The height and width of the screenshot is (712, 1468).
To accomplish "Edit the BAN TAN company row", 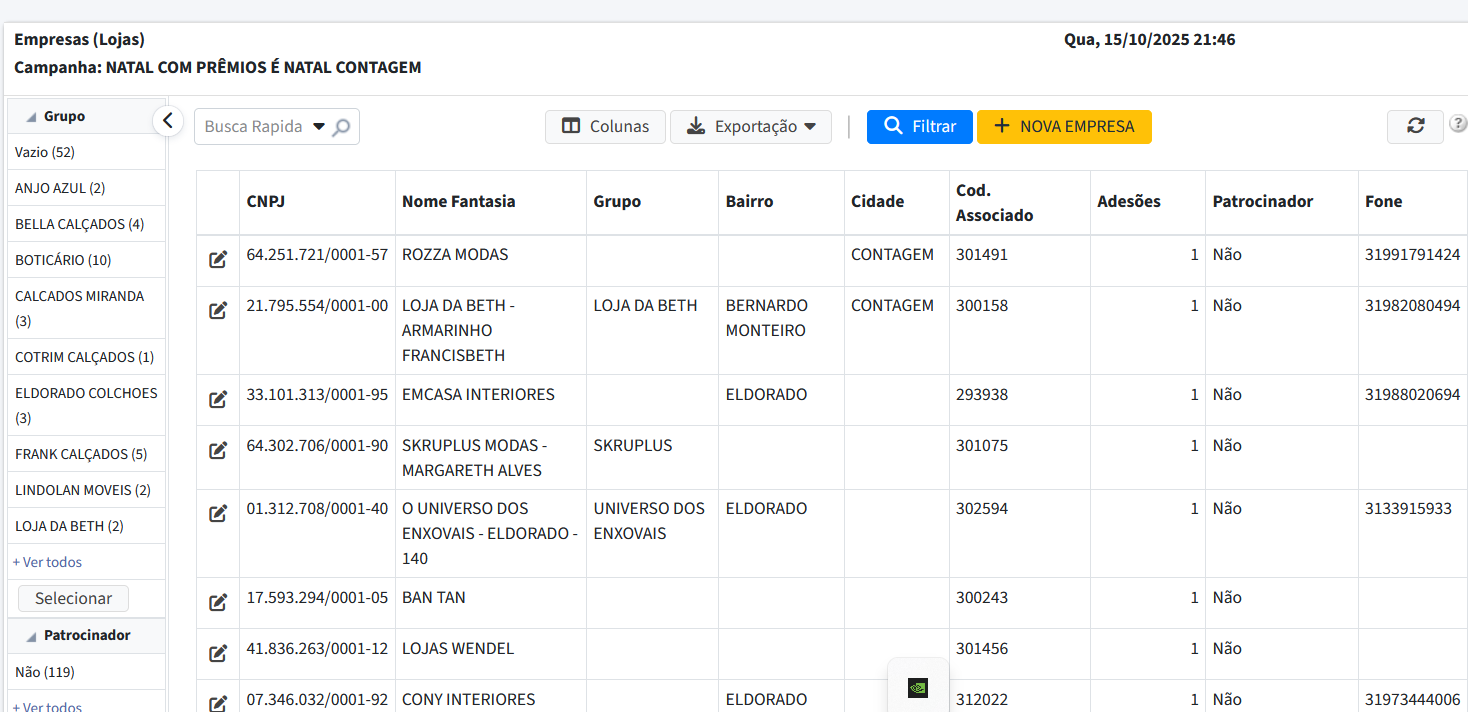I will 218,603.
